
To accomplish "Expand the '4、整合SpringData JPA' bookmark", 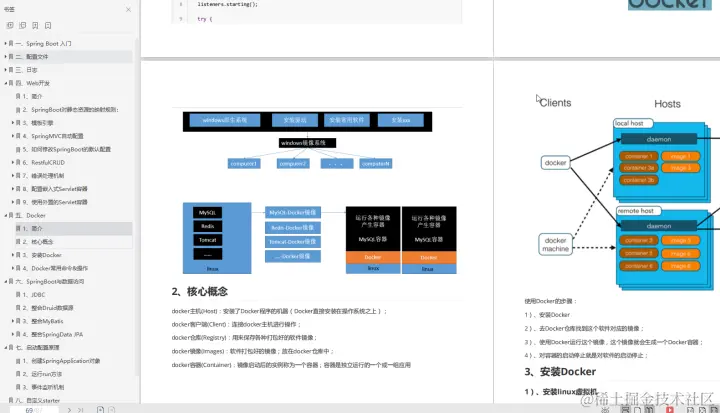I will click(12, 334).
